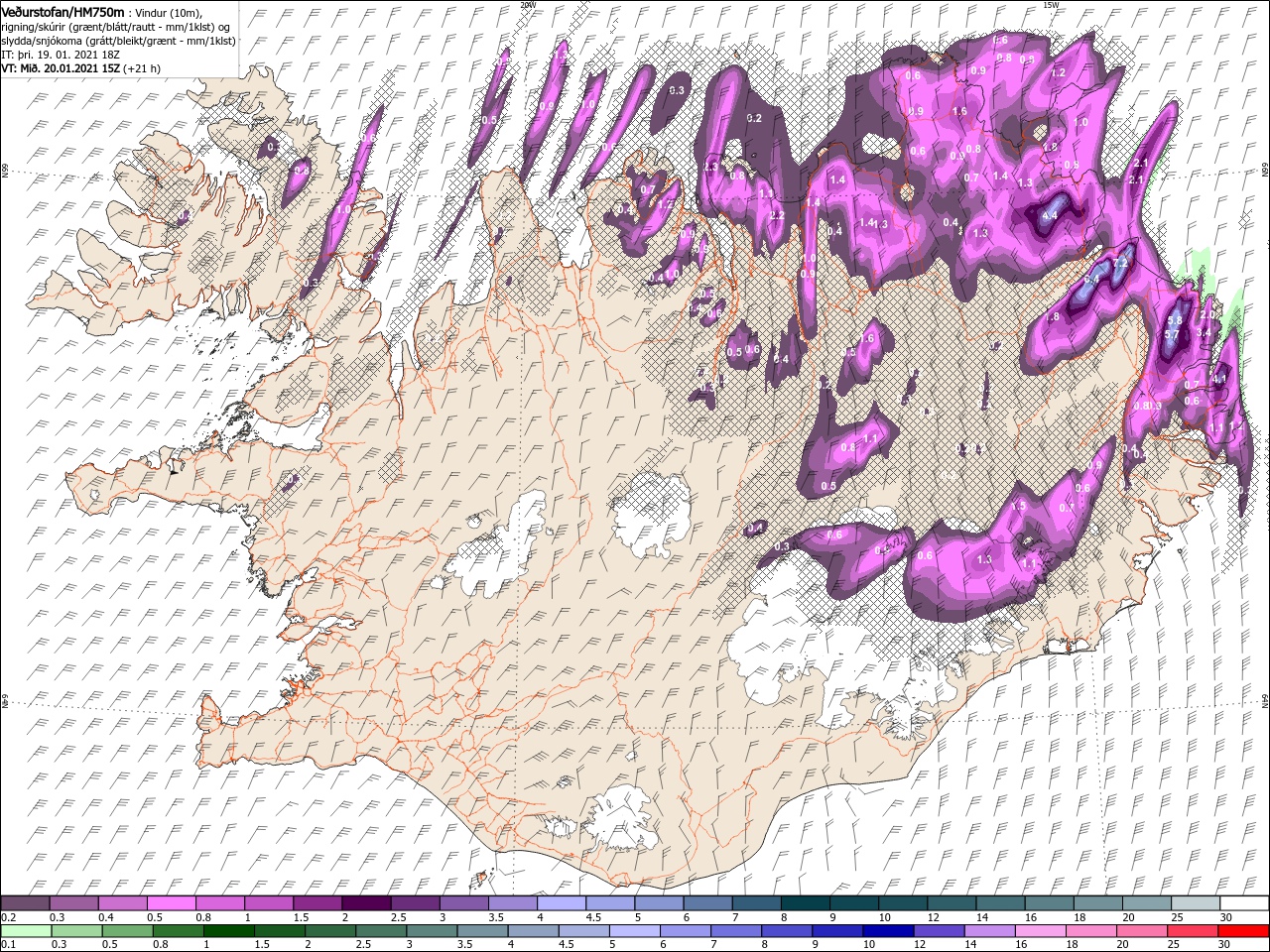The image size is (1270, 952).
Task: Click the 'IT: þri. 19. 01. 2021 18Z' line
Action: point(62,54)
